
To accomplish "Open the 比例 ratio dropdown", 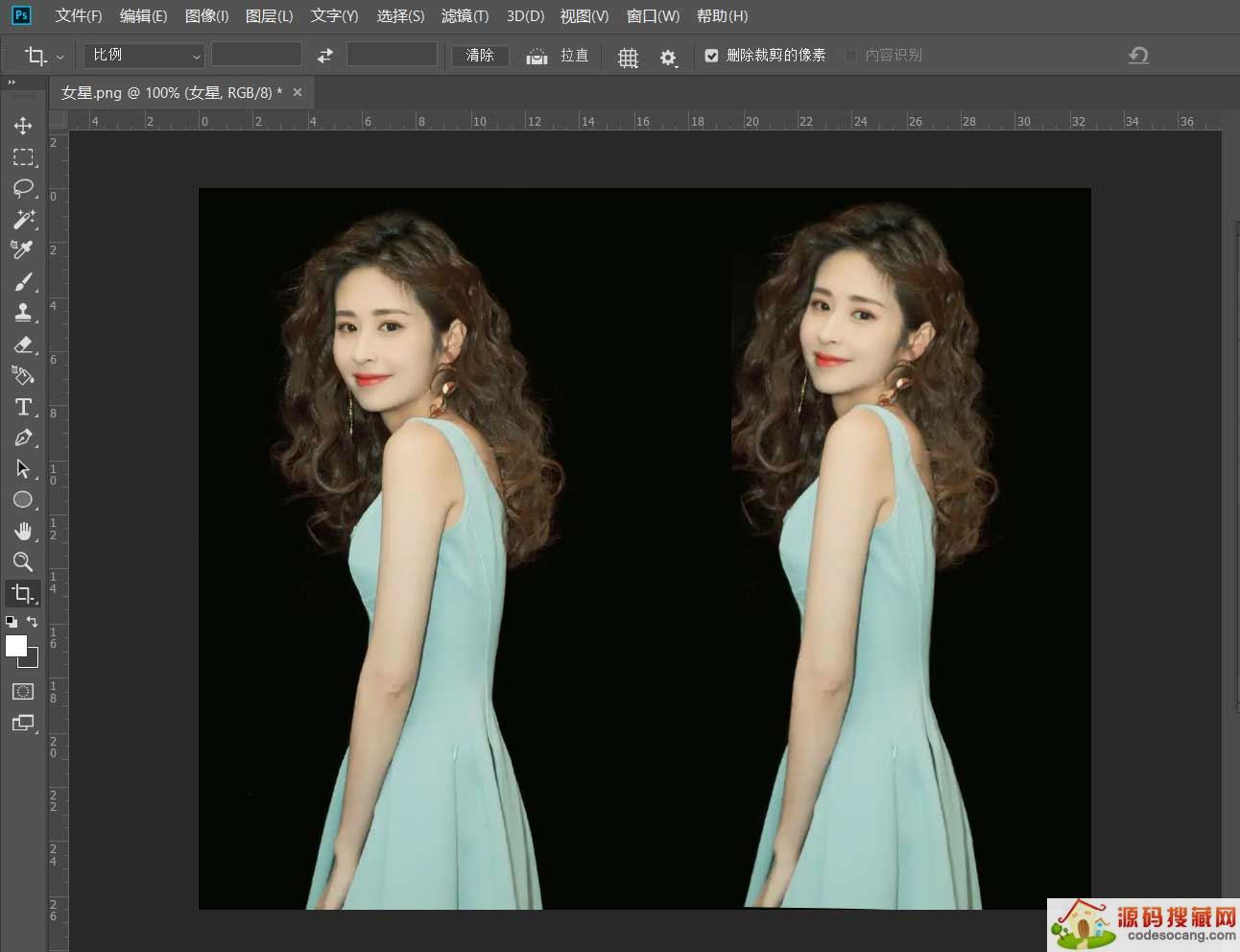I will [145, 55].
